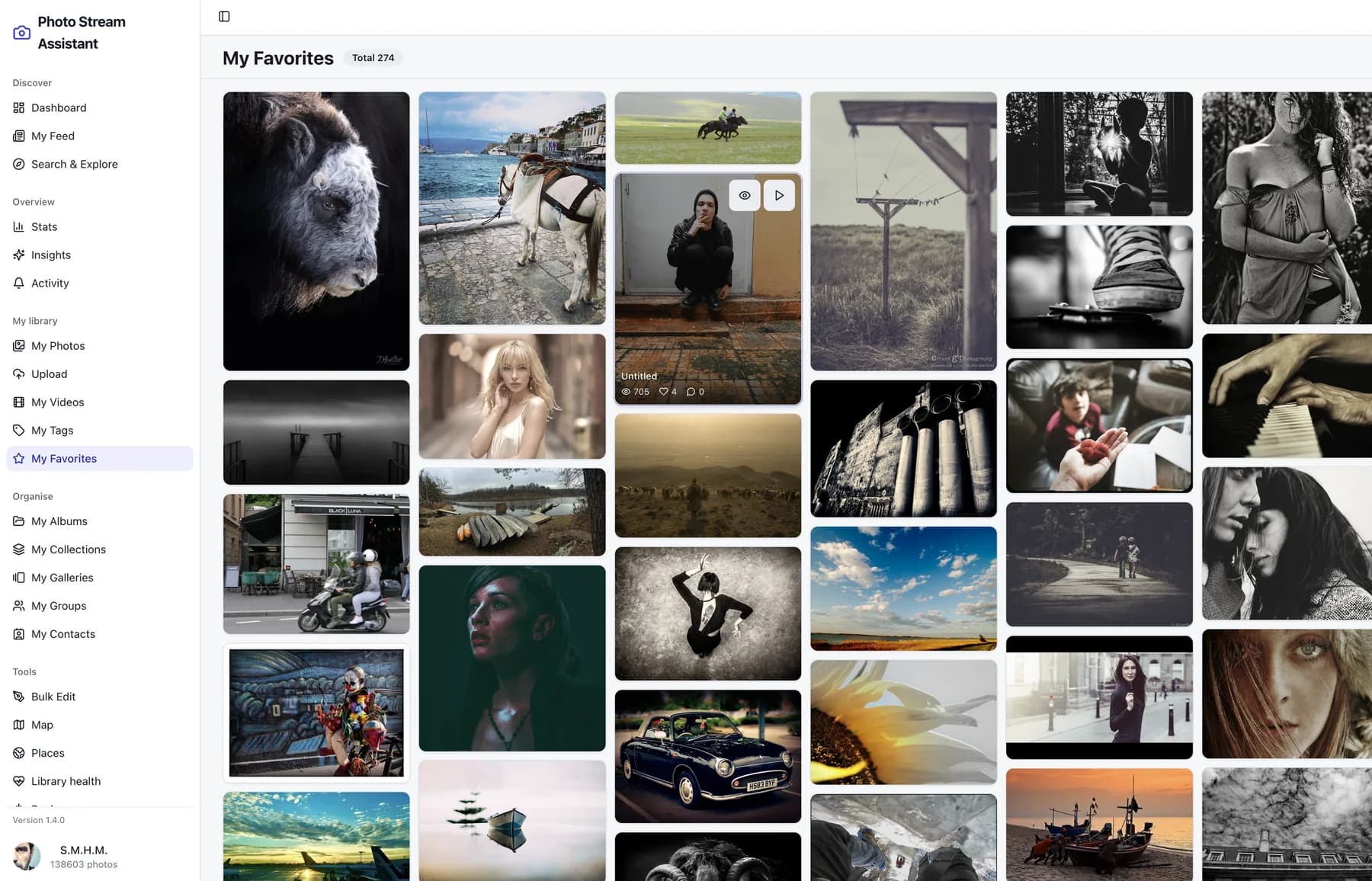Open the white horse harbor photo

coord(512,208)
